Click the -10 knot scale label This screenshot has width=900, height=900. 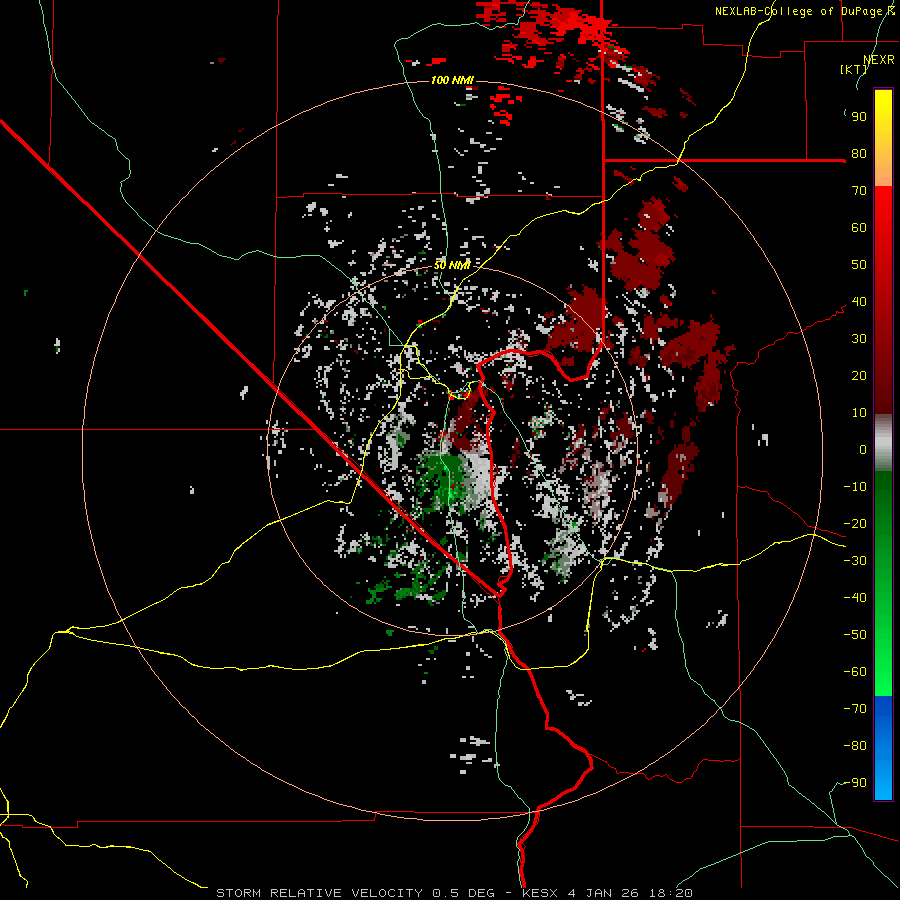tap(855, 487)
